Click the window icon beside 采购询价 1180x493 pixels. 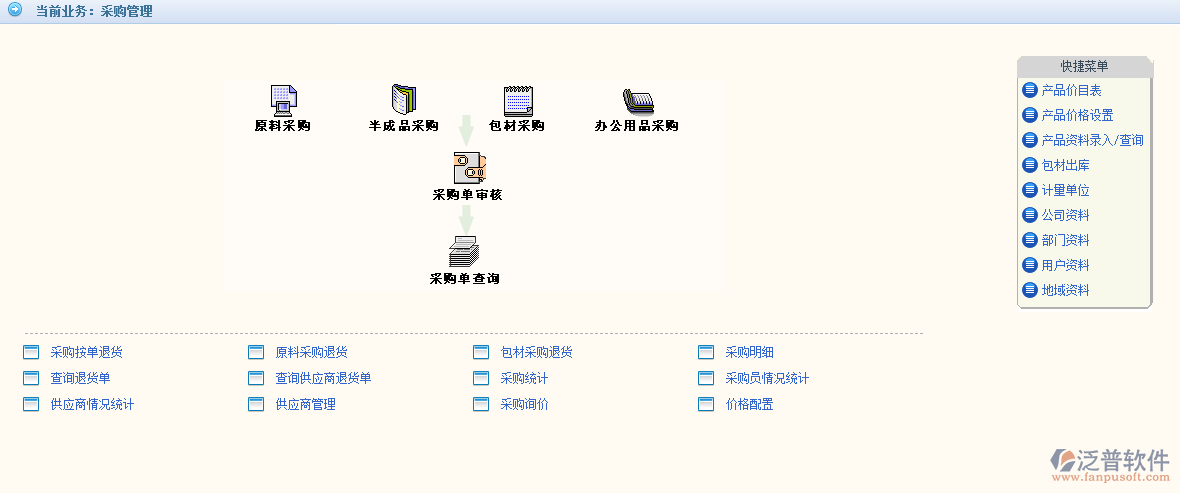coord(481,404)
